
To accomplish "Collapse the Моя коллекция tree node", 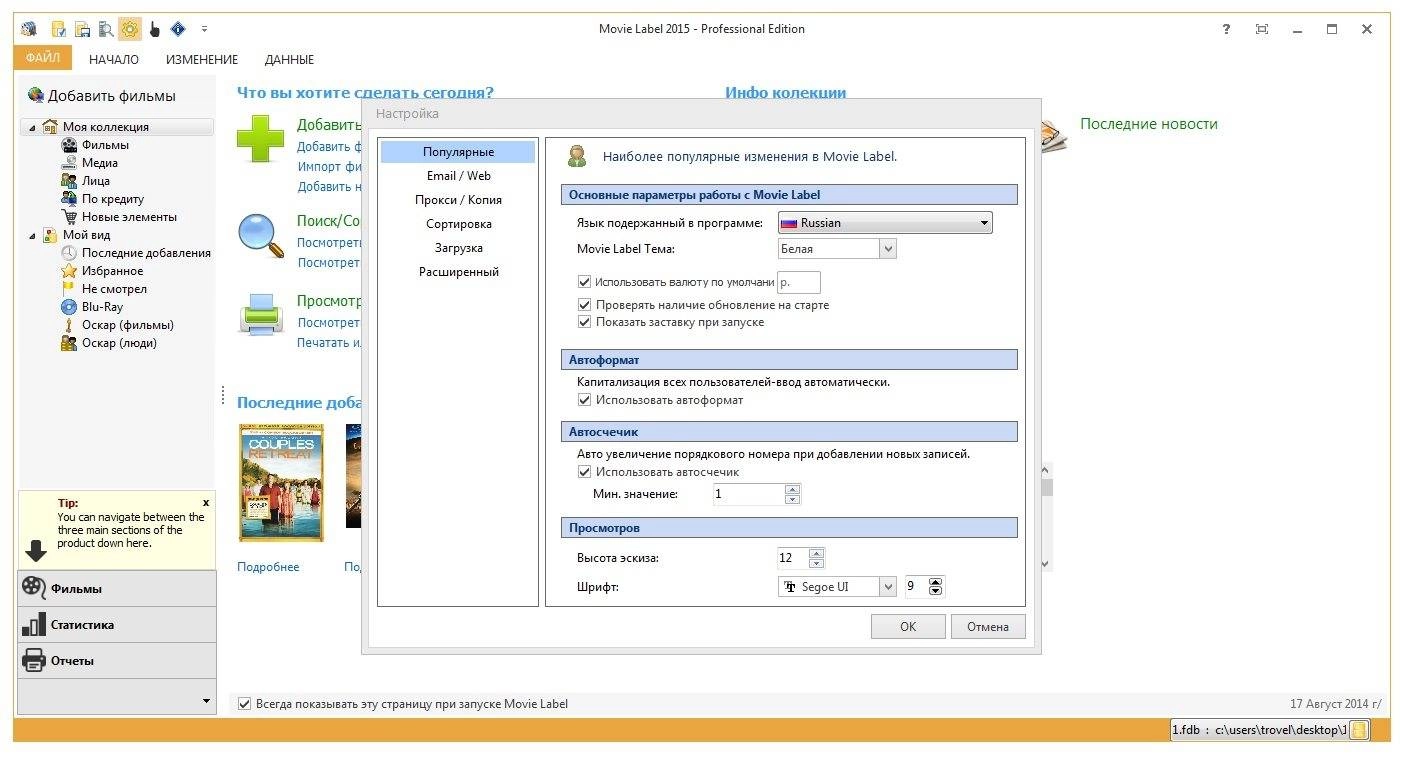I will (x=32, y=127).
